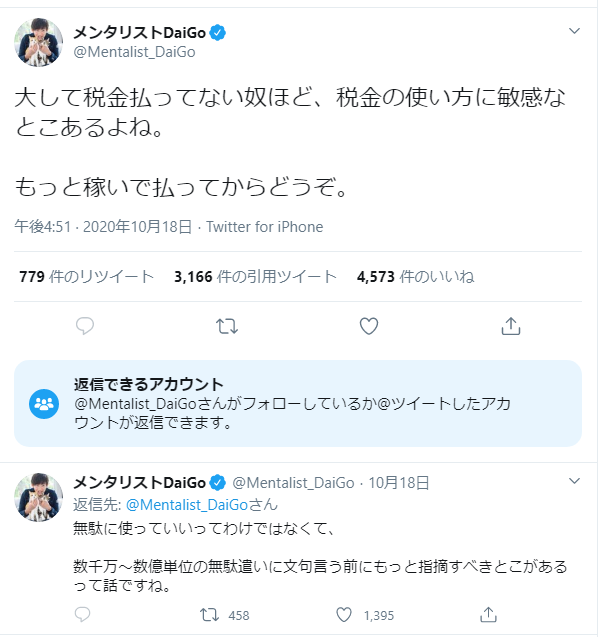This screenshot has height=637, width=602.
Task: Open the main tweet's more options chevron
Action: coord(574,31)
